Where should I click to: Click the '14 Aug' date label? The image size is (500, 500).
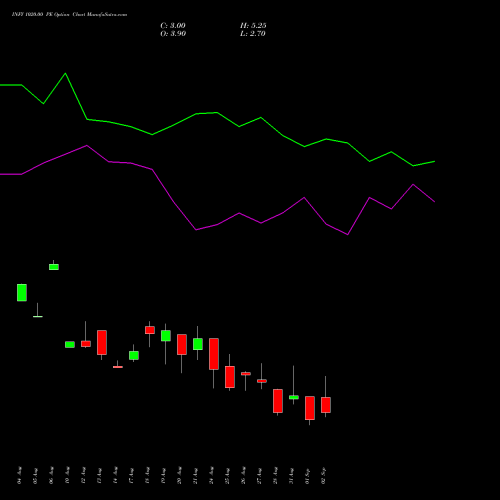(115, 476)
